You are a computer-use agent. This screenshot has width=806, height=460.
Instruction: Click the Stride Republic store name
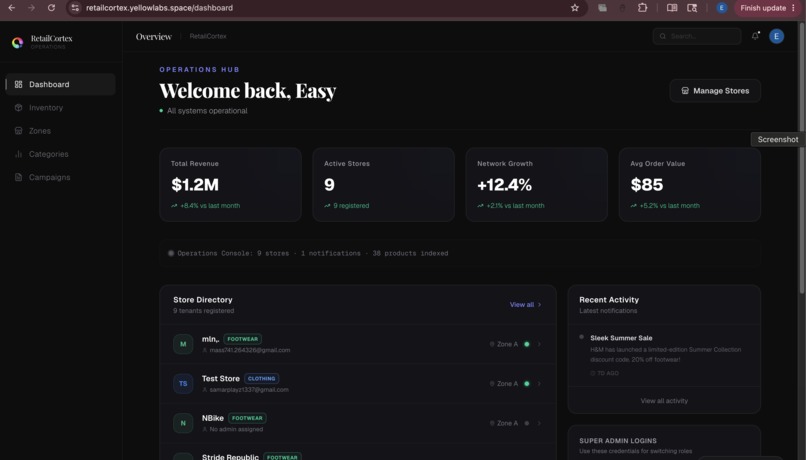(x=230, y=456)
